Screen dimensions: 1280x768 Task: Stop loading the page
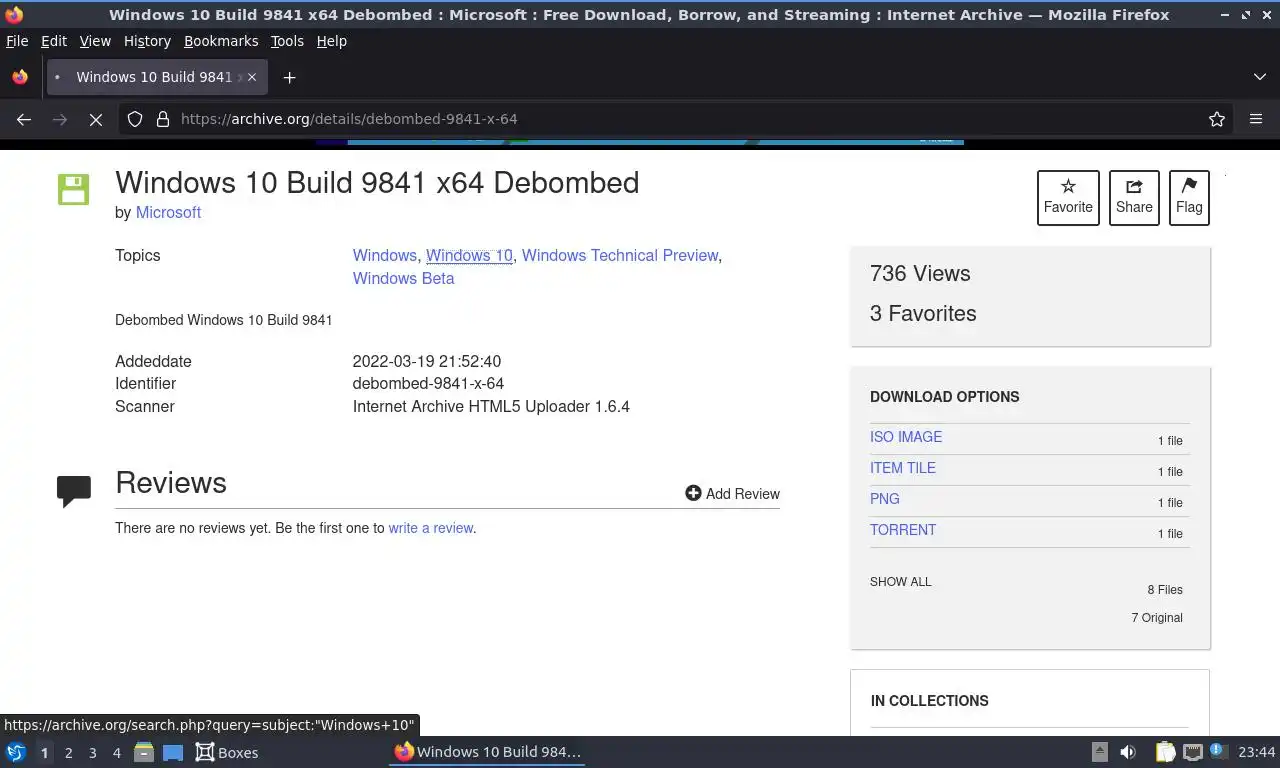(x=96, y=119)
